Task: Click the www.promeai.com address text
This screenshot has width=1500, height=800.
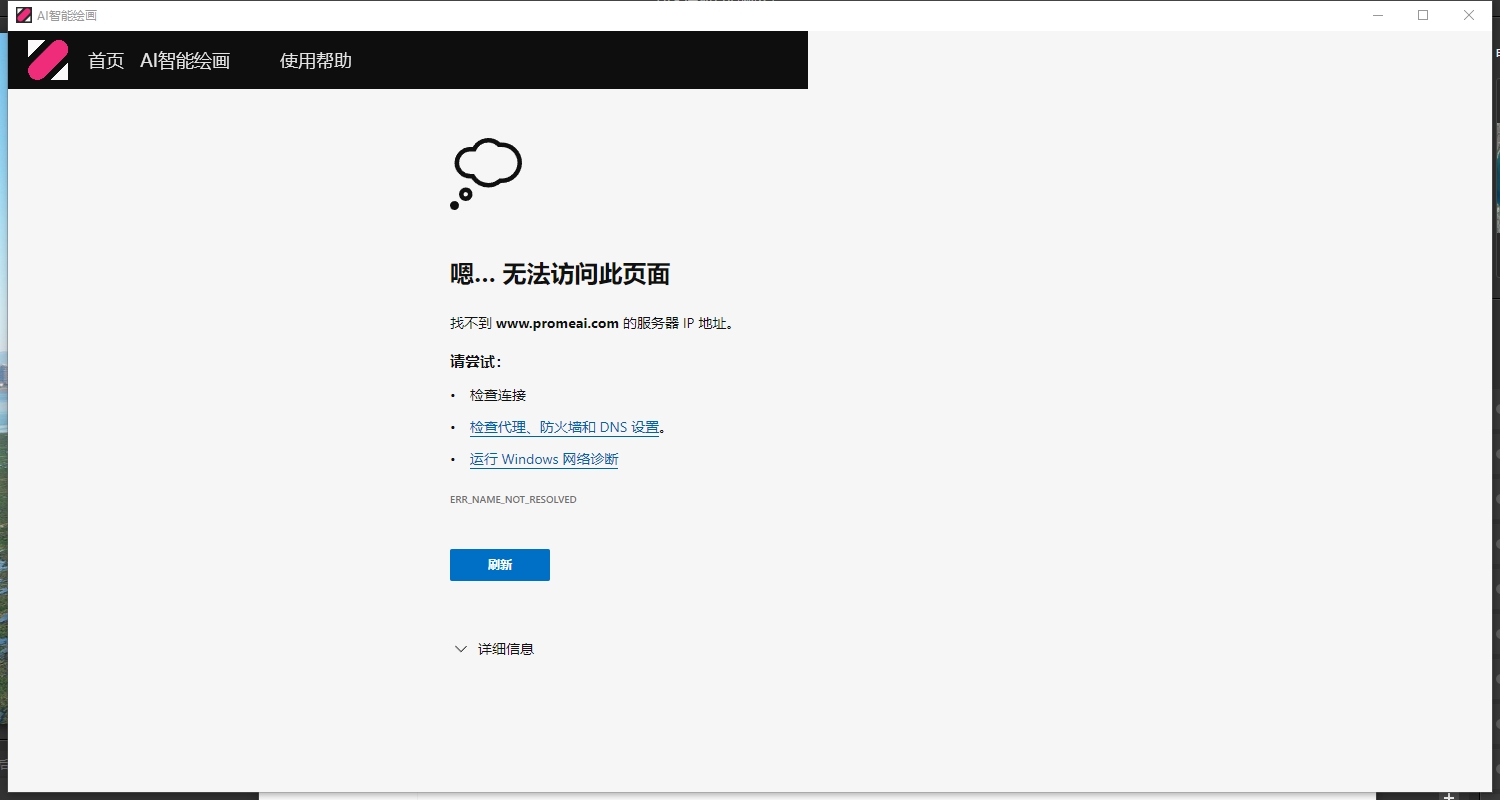Action: click(557, 323)
